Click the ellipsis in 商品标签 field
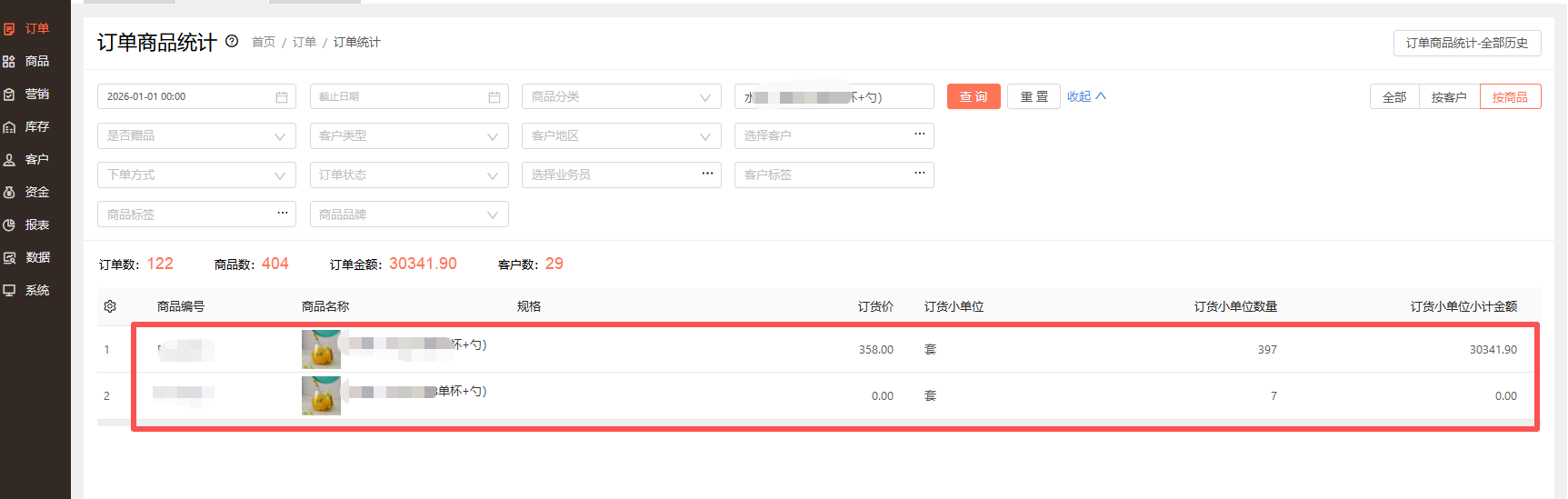Screen dimensions: 1568x499 pyautogui.click(x=283, y=214)
